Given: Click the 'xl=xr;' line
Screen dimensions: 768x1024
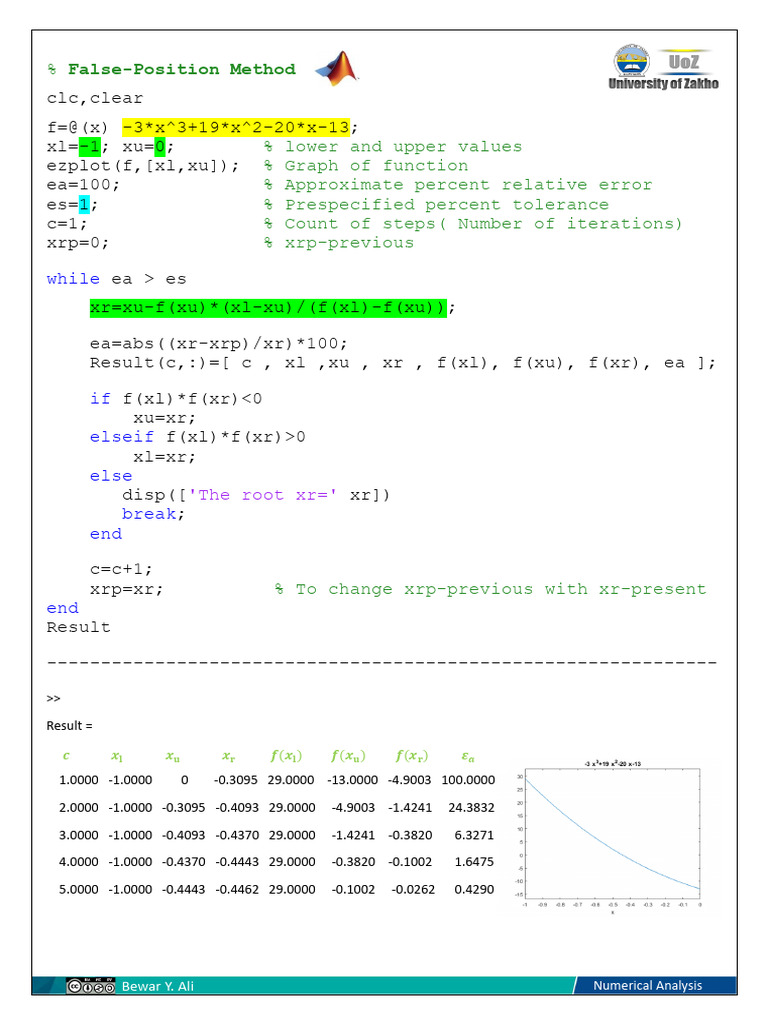Looking at the screenshot, I should (165, 456).
